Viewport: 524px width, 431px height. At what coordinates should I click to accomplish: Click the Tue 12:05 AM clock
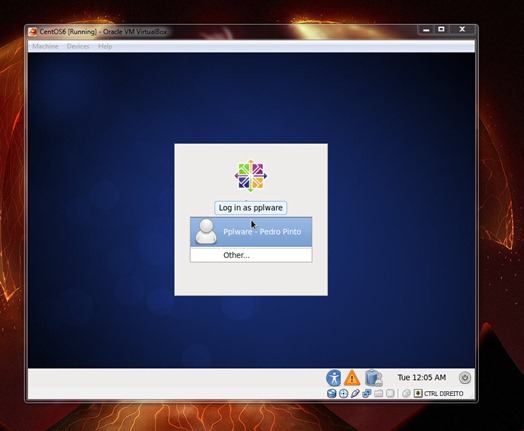[422, 378]
